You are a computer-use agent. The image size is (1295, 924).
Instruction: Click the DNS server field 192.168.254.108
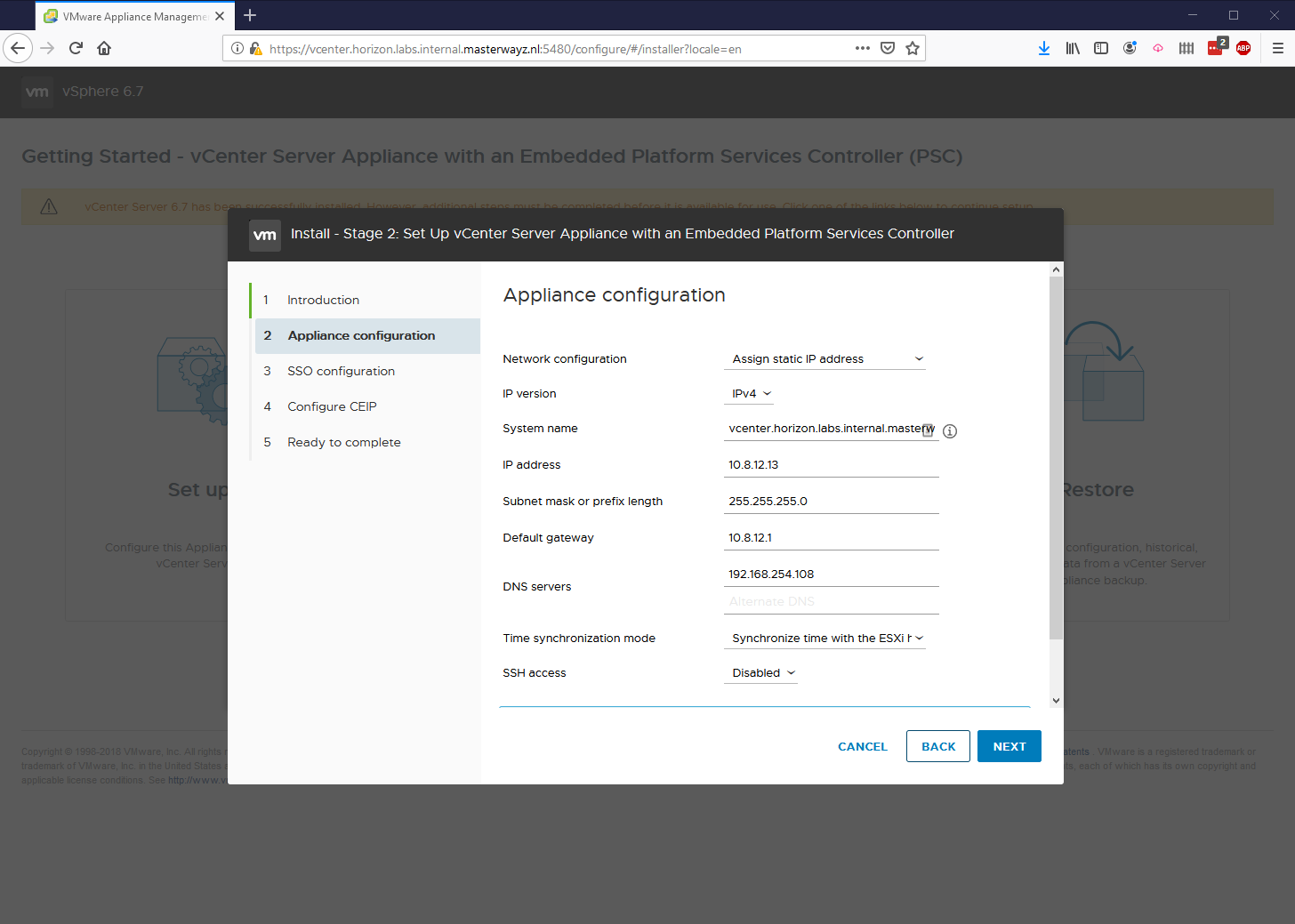click(832, 574)
